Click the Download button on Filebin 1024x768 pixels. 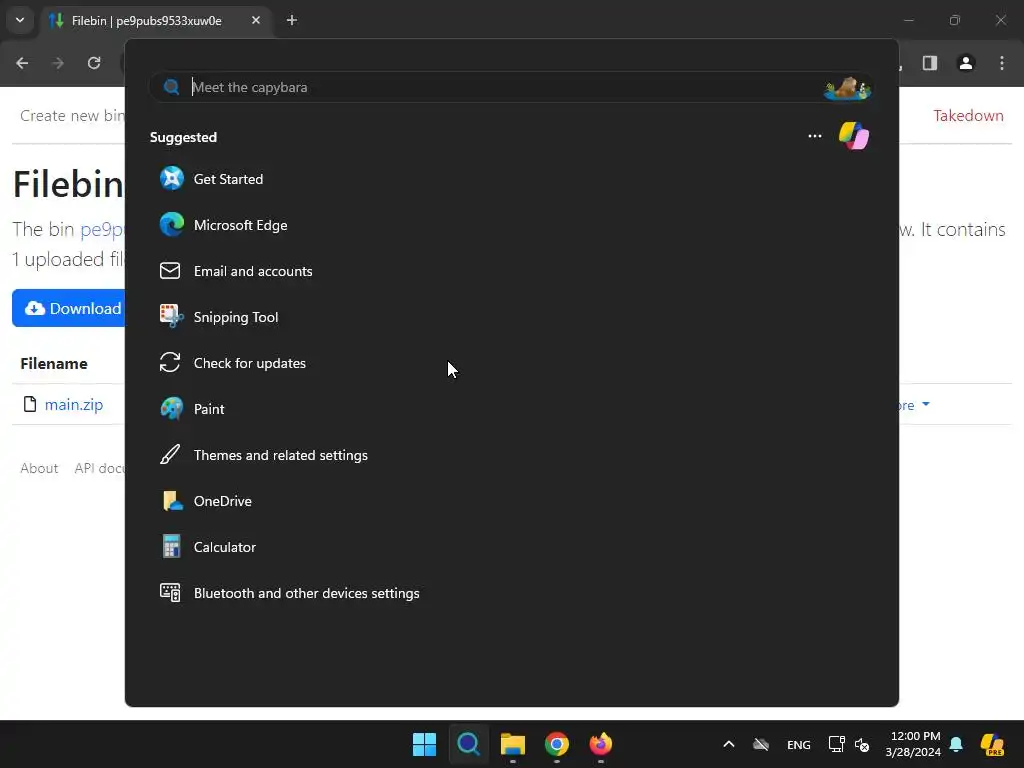(x=69, y=308)
